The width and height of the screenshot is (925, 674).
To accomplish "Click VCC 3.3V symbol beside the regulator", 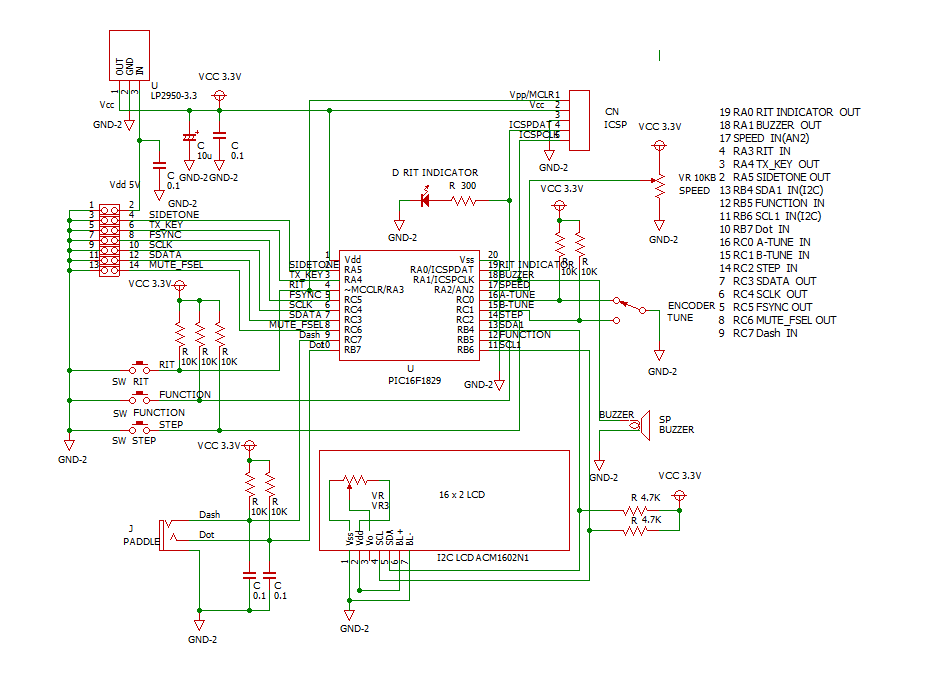I will (x=219, y=96).
